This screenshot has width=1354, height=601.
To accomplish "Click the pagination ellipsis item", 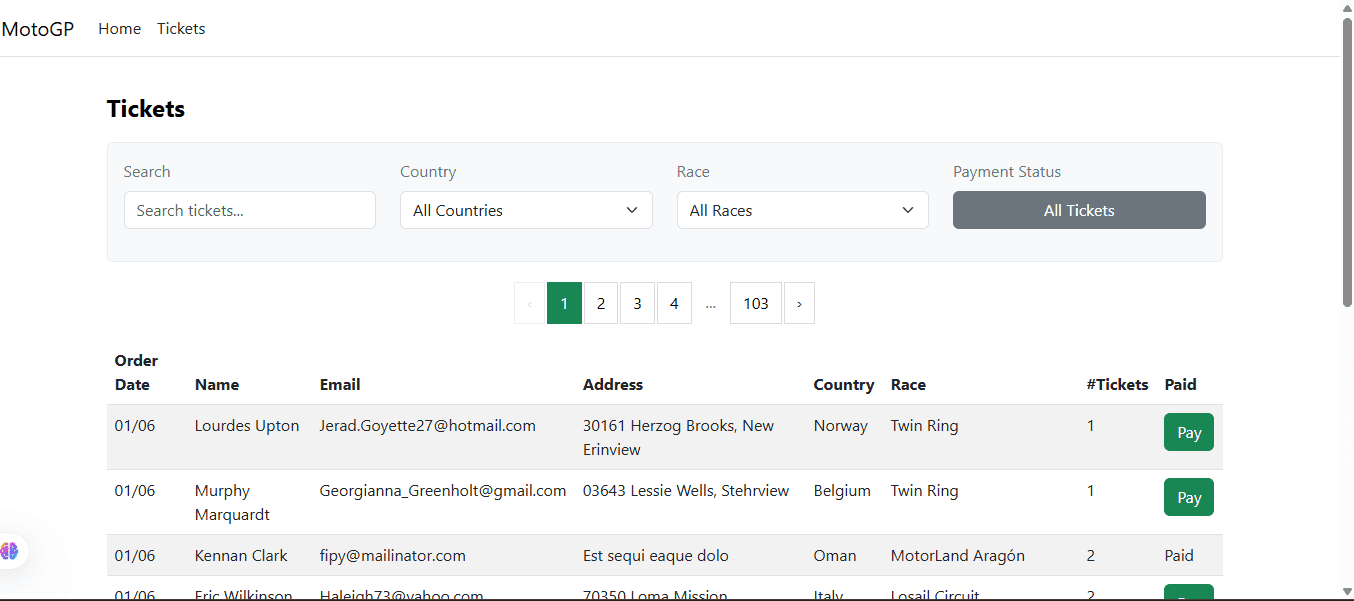I will tap(711, 303).
